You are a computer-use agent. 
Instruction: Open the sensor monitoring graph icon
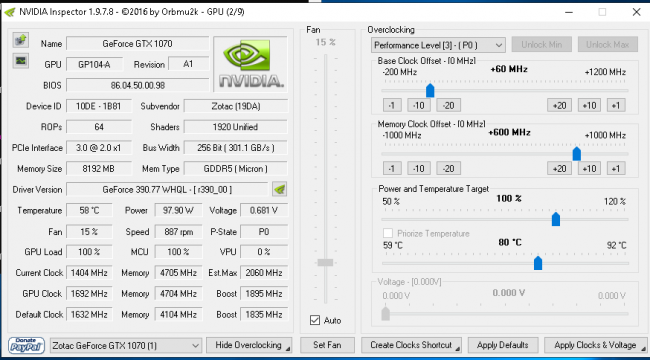tap(20, 61)
